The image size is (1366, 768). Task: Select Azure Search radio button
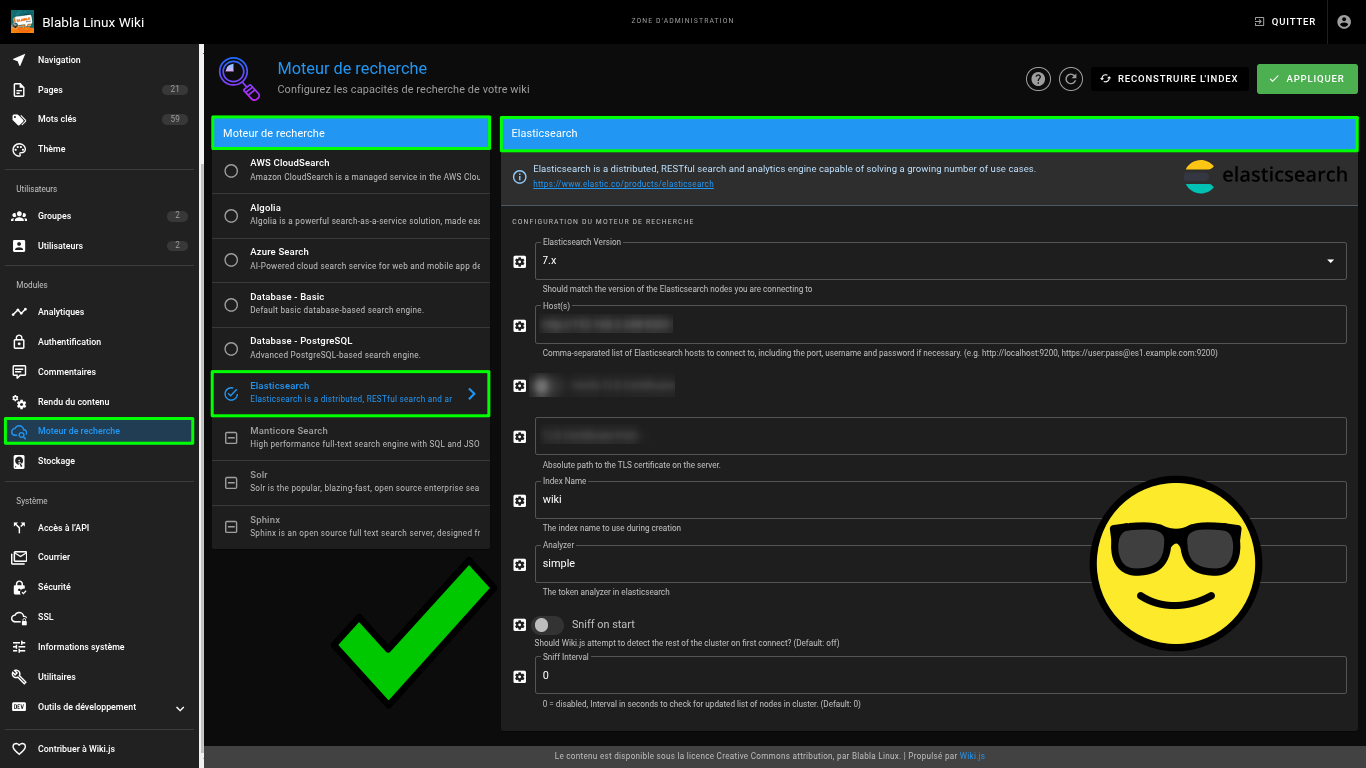[x=231, y=260]
